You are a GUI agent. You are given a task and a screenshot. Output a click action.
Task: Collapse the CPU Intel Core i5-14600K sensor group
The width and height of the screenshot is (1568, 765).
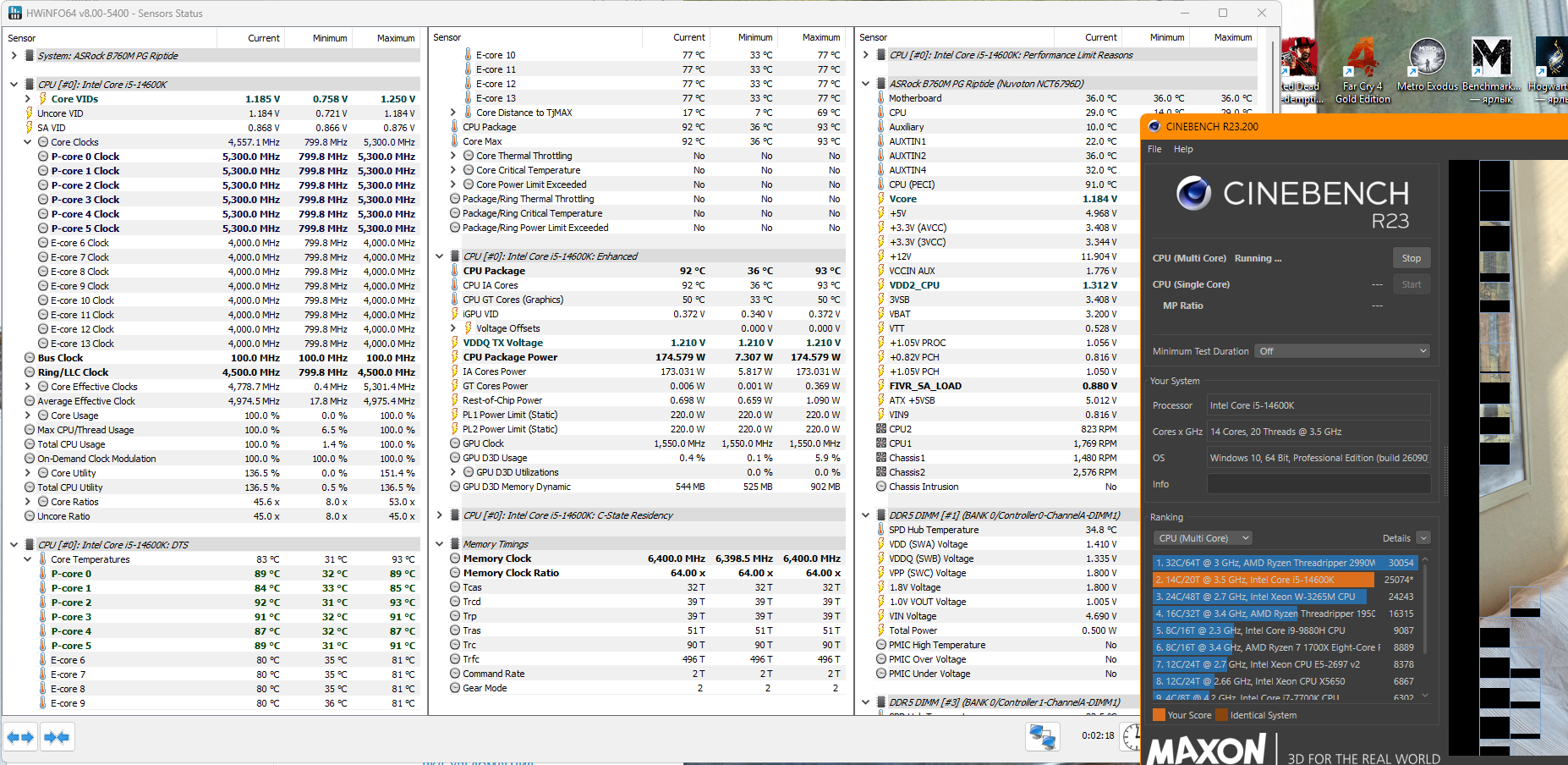[14, 85]
